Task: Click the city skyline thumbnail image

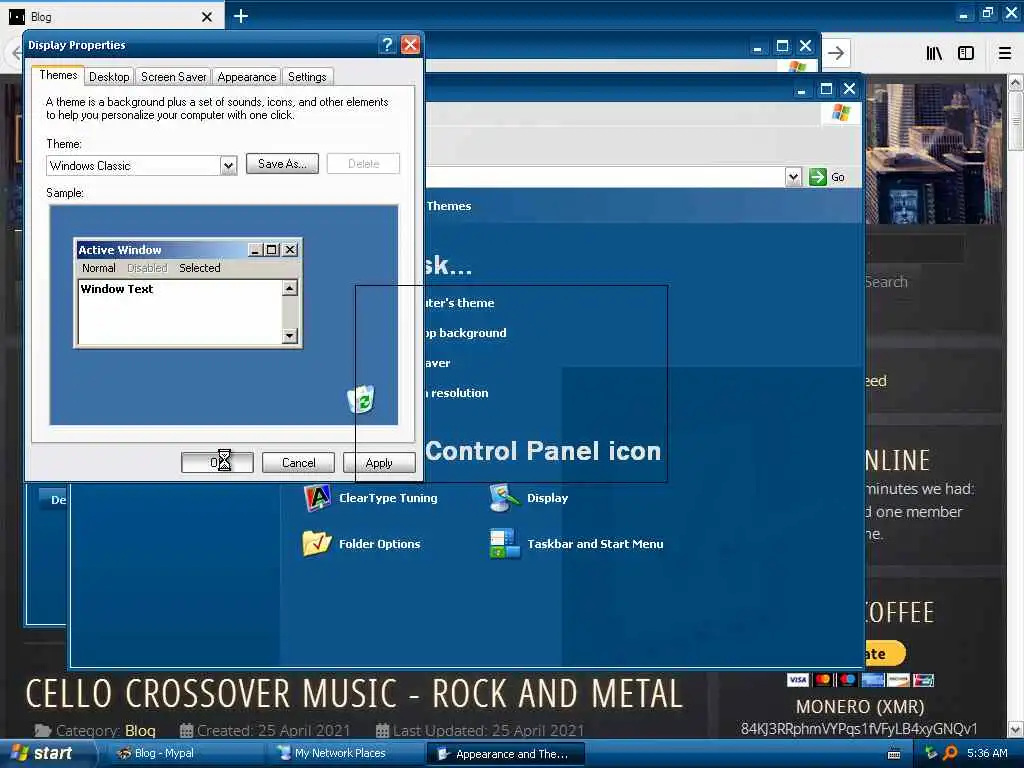Action: (933, 154)
